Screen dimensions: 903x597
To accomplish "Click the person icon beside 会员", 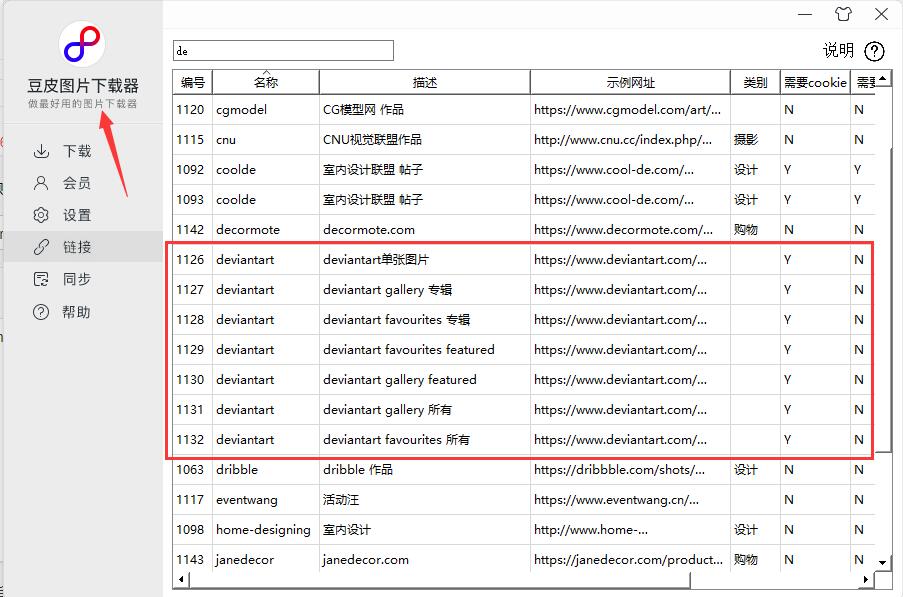I will coord(41,183).
